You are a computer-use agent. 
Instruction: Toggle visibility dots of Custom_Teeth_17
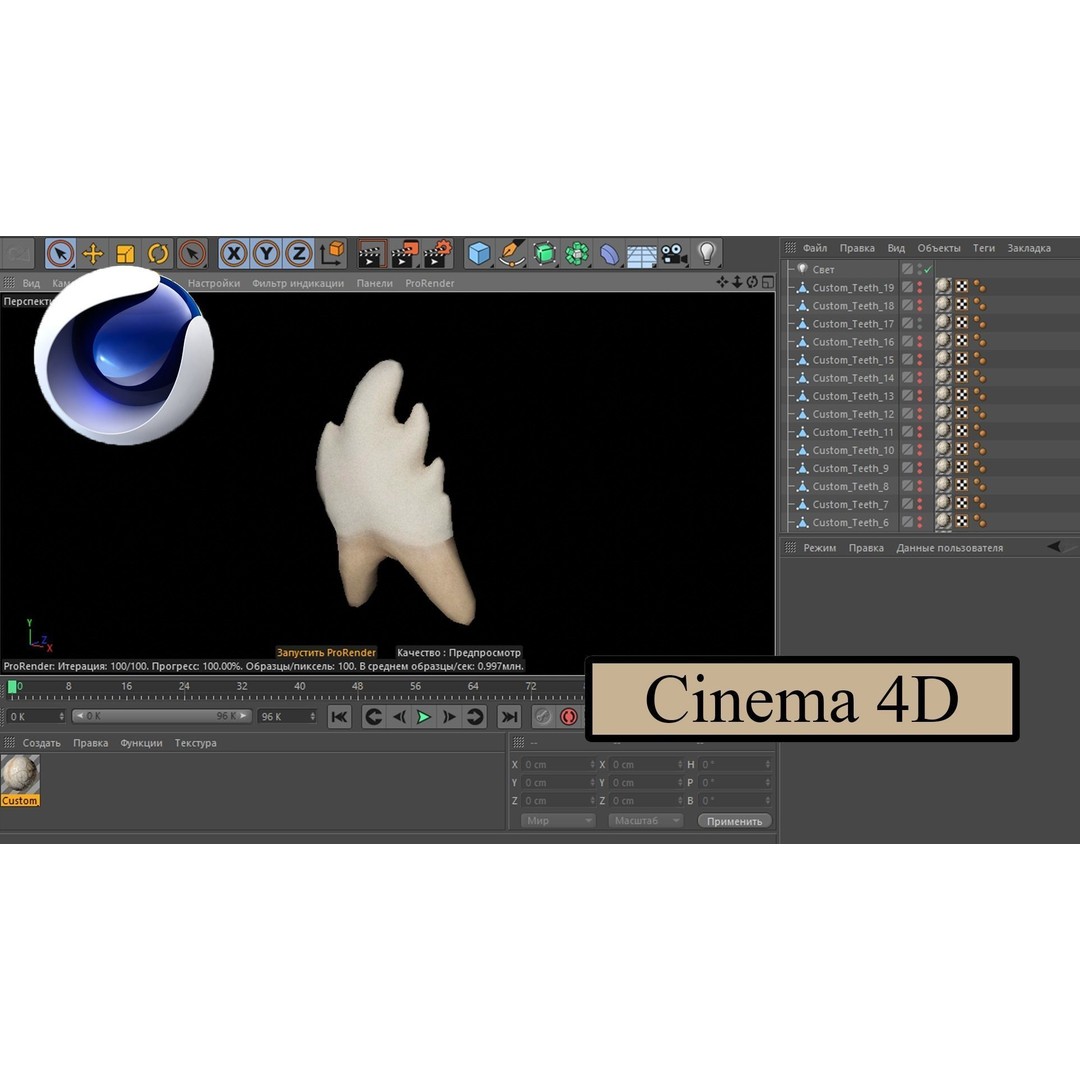pos(920,324)
